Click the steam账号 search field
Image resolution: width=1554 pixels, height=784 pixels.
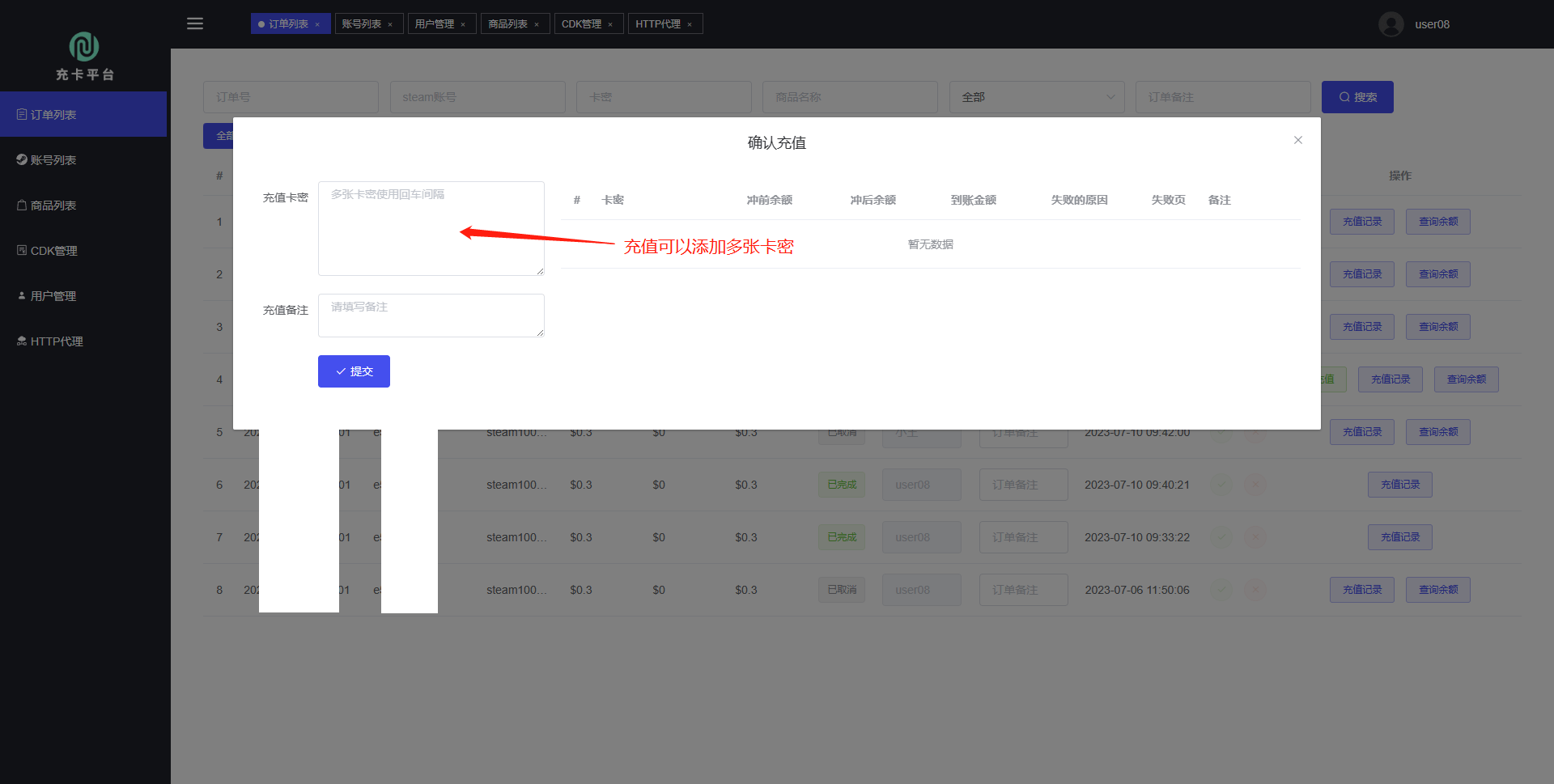[478, 97]
